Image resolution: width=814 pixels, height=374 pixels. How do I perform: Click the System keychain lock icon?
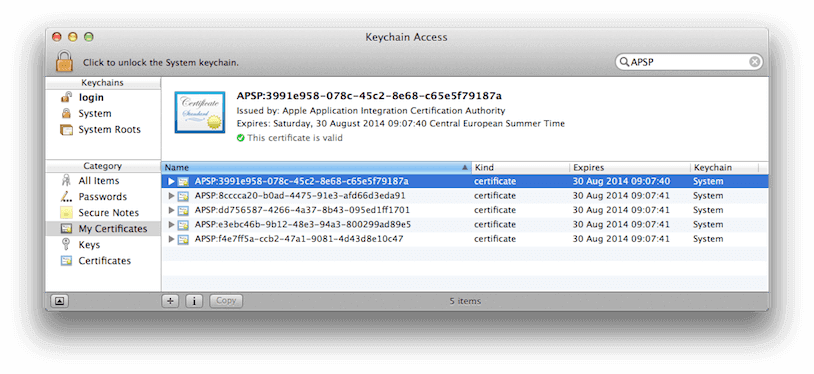point(66,113)
